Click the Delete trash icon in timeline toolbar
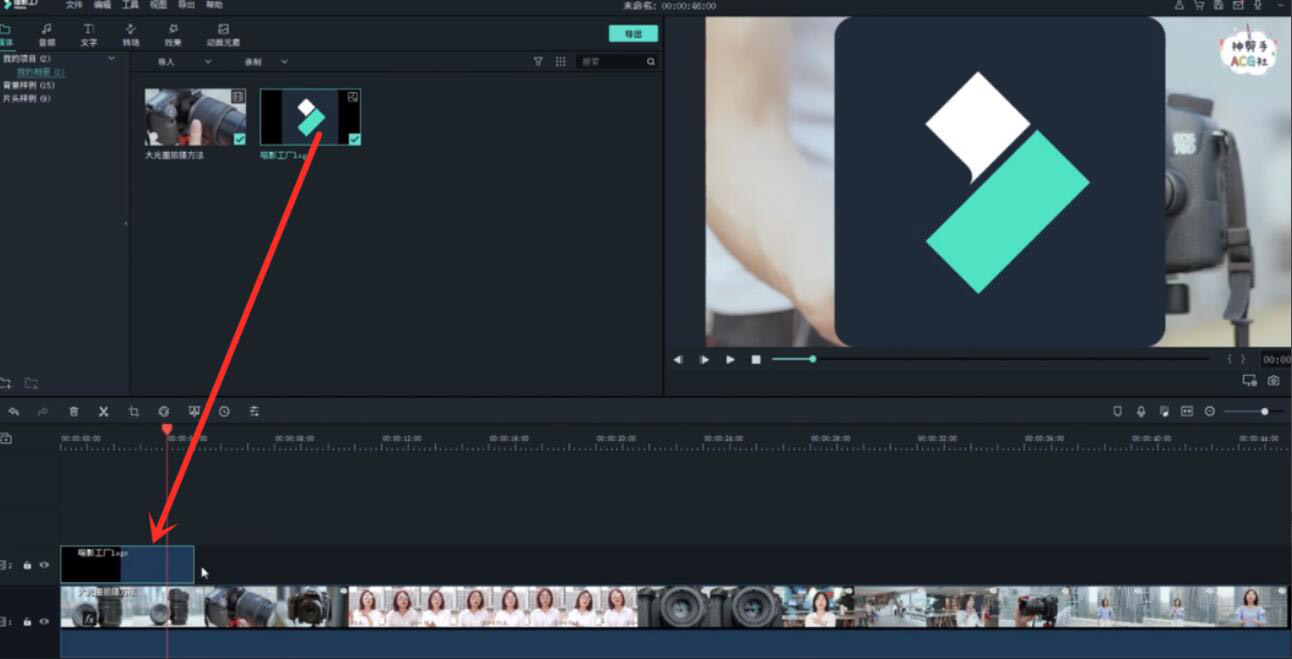Image resolution: width=1292 pixels, height=659 pixels. 73,410
